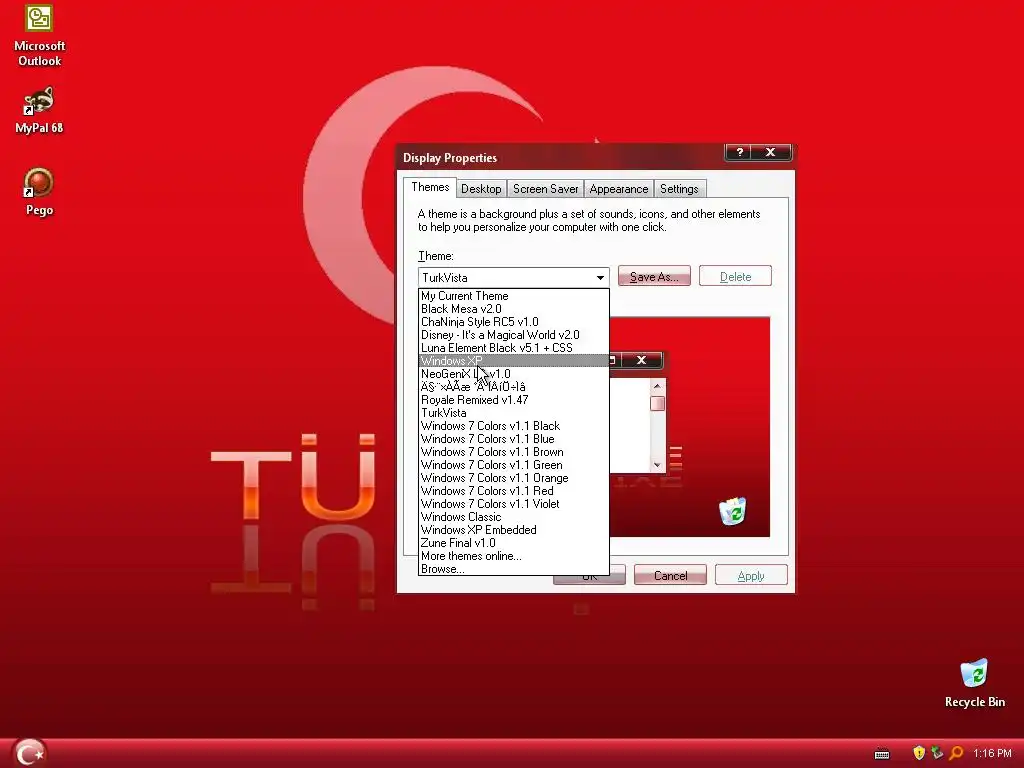Select the Pego desktop shortcut
The image size is (1024, 768).
pos(39,191)
